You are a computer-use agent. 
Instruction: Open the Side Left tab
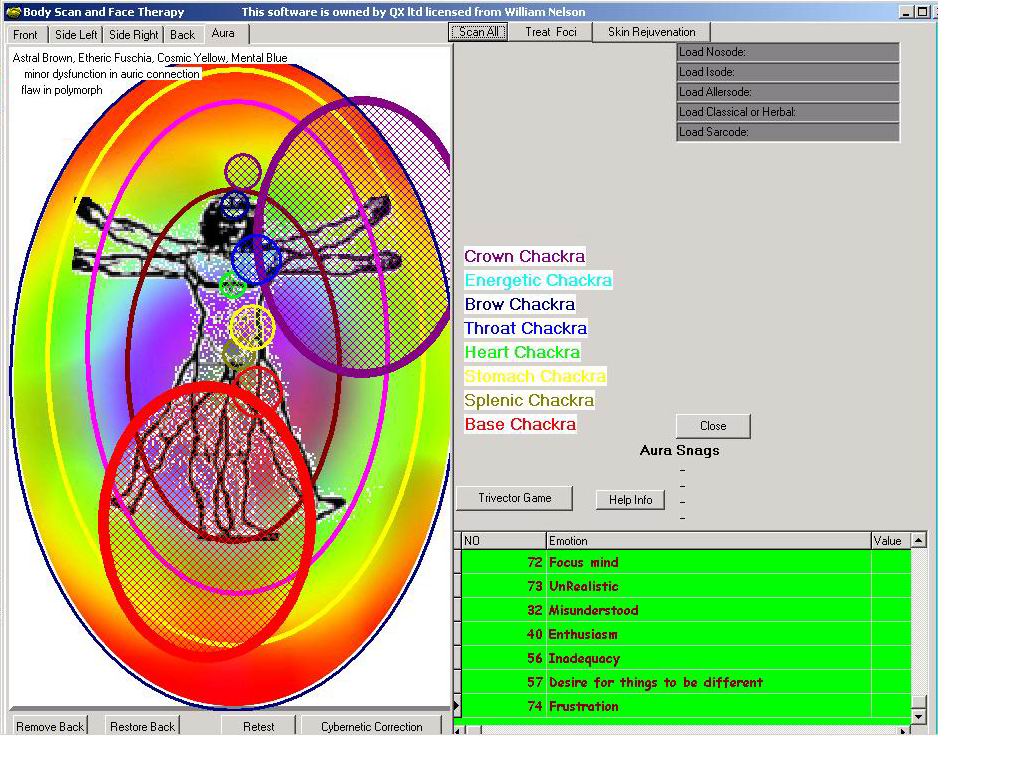click(76, 35)
